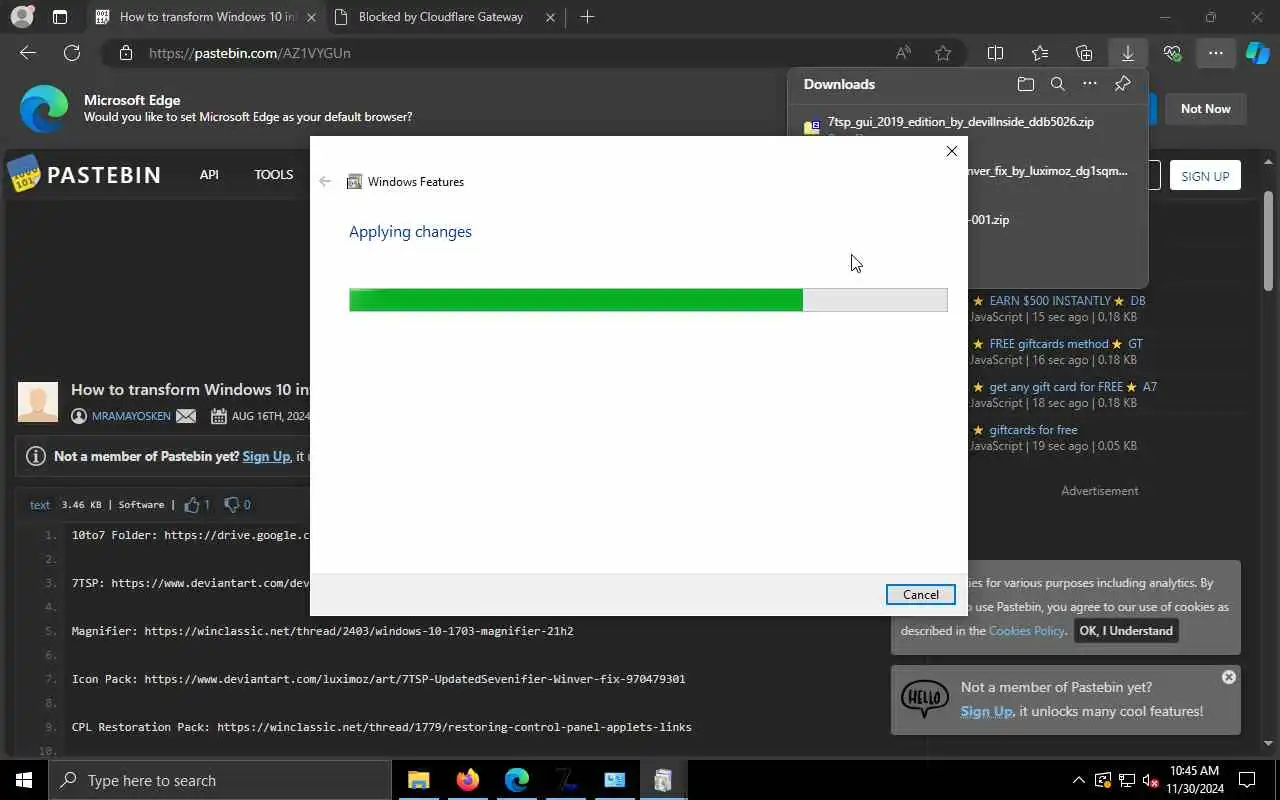Open more options in Downloads panel
The height and width of the screenshot is (800, 1280).
(x=1090, y=84)
